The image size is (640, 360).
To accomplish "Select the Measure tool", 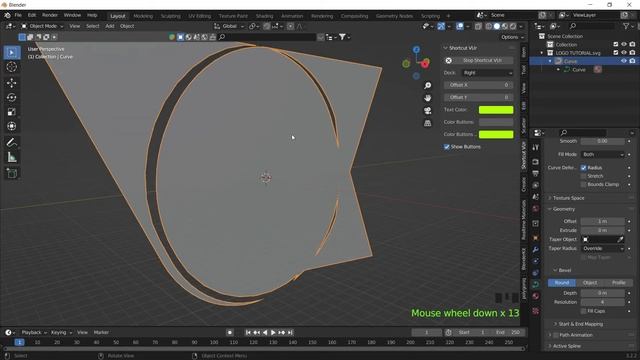I will coord(11,157).
